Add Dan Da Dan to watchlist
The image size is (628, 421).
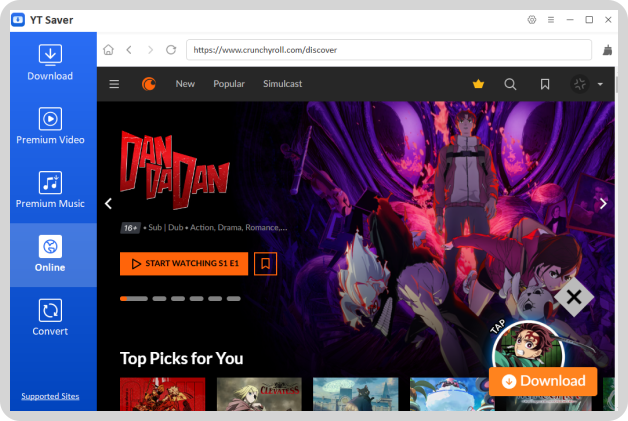coord(265,264)
